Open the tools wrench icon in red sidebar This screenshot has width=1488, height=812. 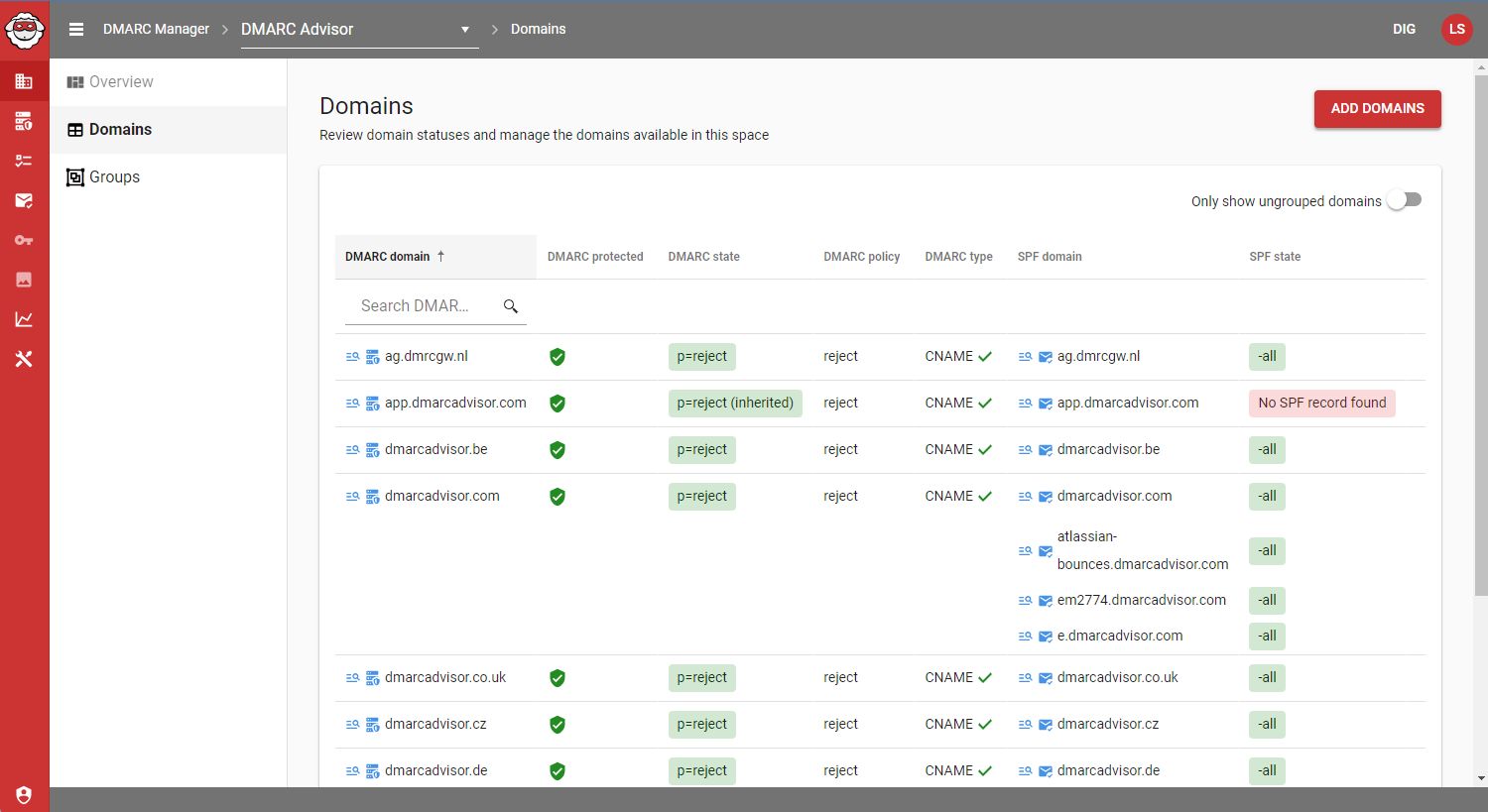24,359
